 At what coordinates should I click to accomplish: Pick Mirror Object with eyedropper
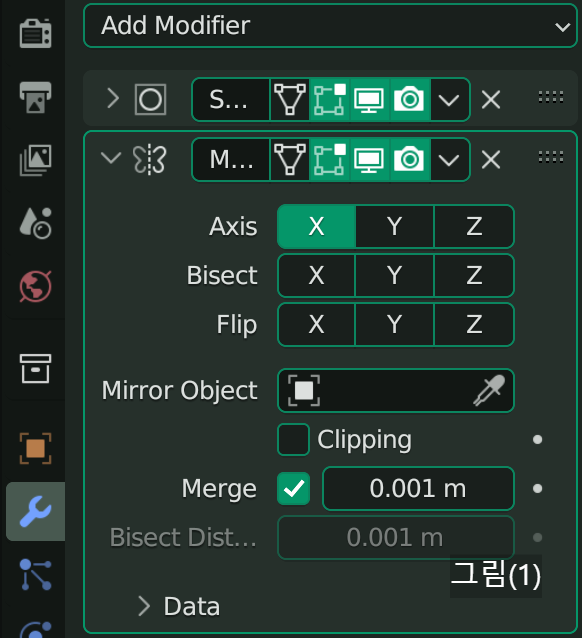pyautogui.click(x=489, y=391)
